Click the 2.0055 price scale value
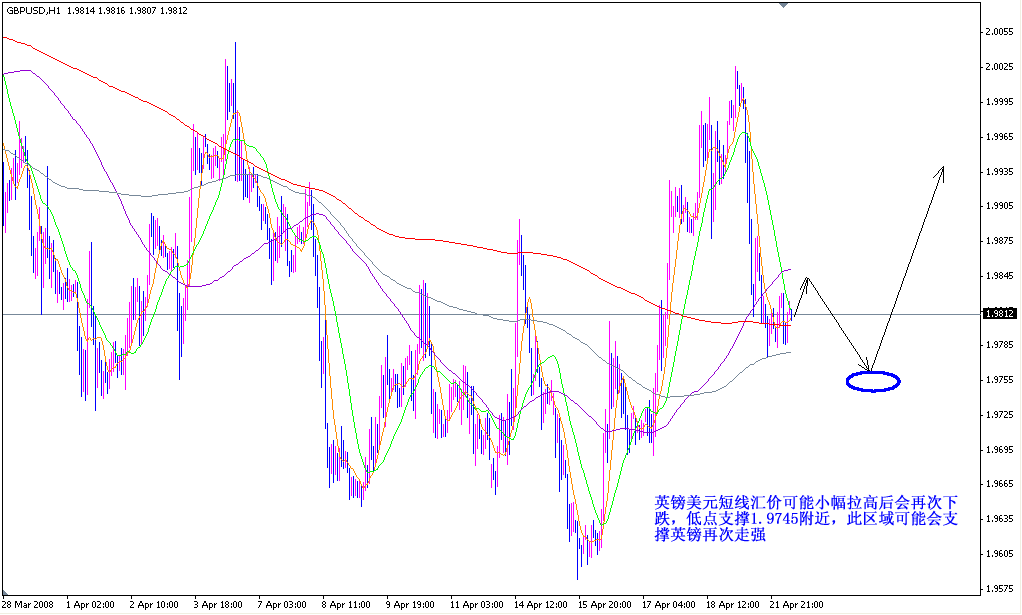The width and height of the screenshot is (1022, 615). coord(1000,32)
